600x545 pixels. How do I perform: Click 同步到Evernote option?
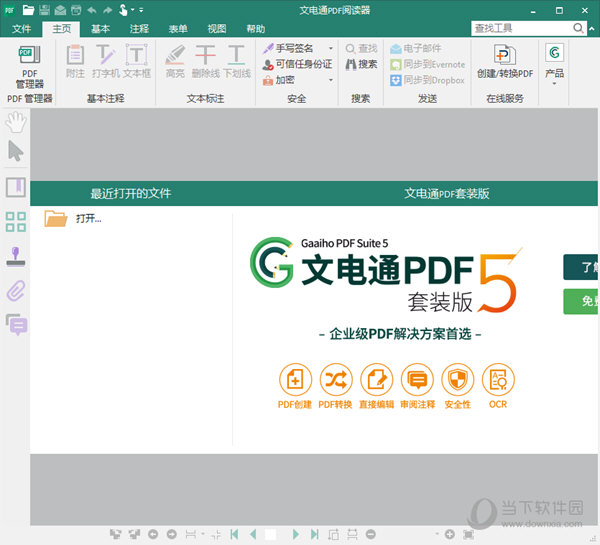pyautogui.click(x=427, y=64)
